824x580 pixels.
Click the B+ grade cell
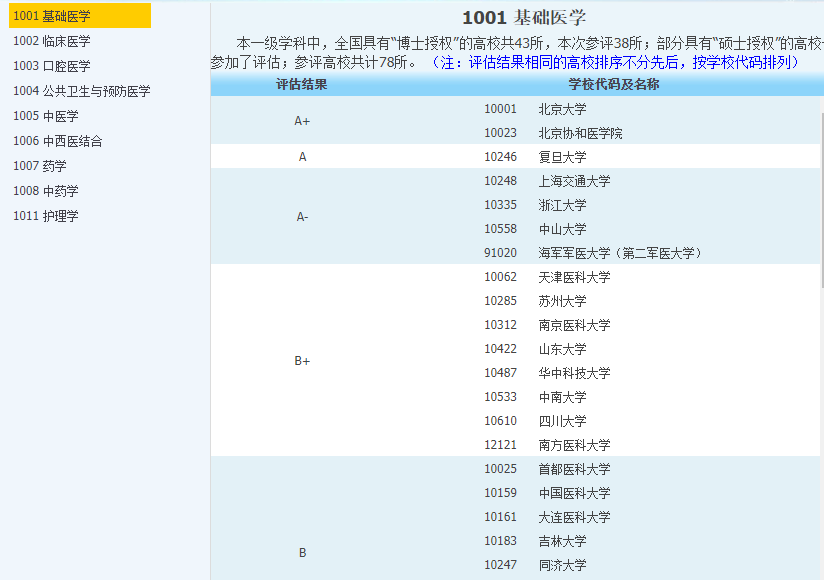302,361
